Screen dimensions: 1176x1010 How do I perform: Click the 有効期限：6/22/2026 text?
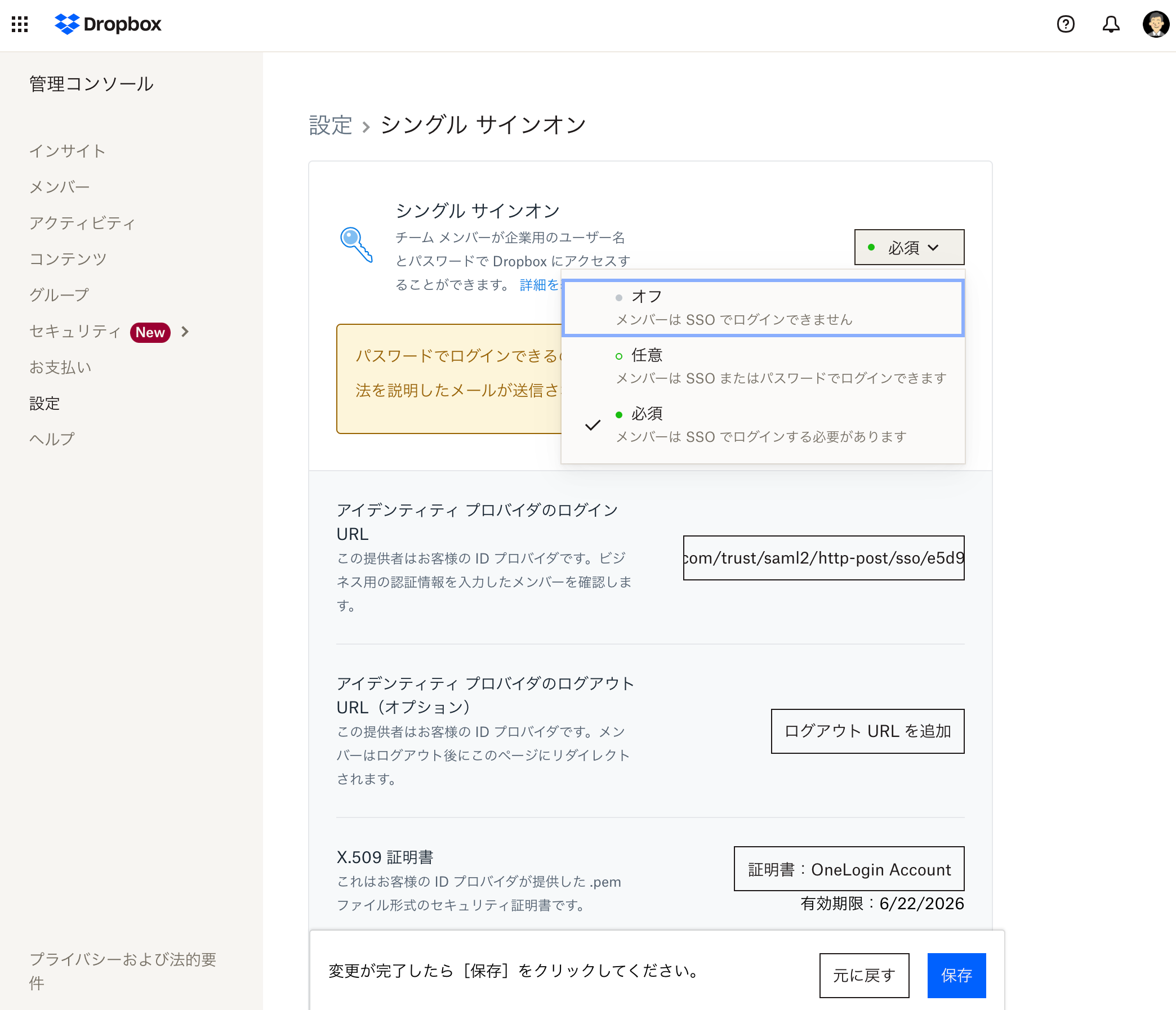tap(882, 904)
